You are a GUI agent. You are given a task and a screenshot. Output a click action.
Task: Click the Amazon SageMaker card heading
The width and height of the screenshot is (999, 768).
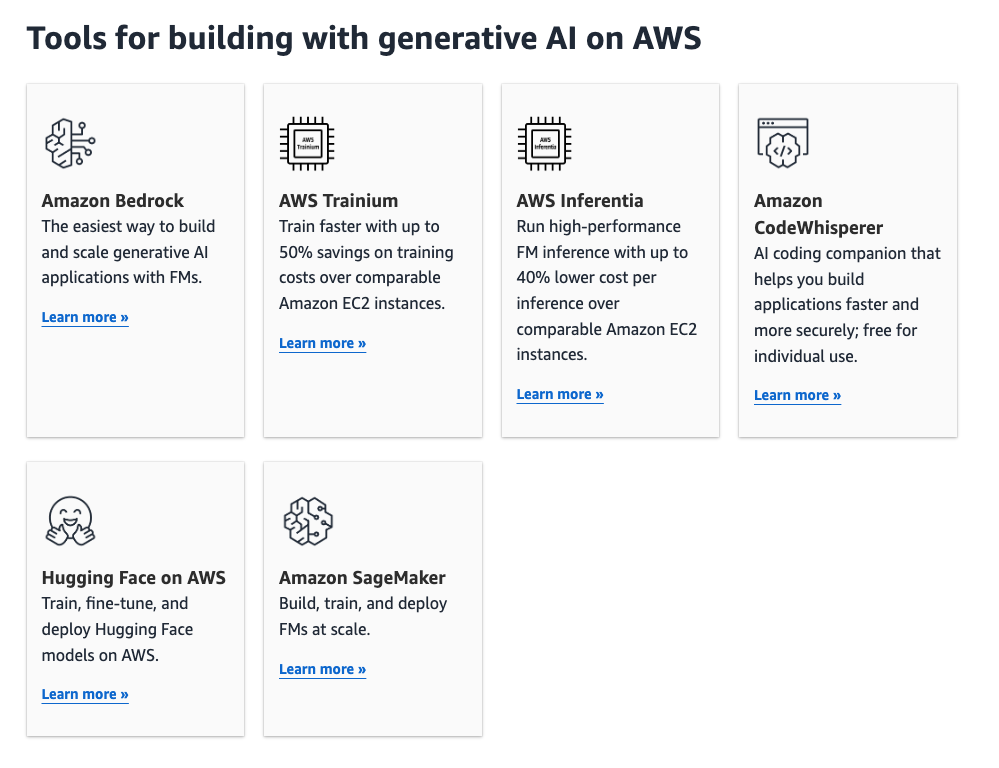(x=362, y=577)
